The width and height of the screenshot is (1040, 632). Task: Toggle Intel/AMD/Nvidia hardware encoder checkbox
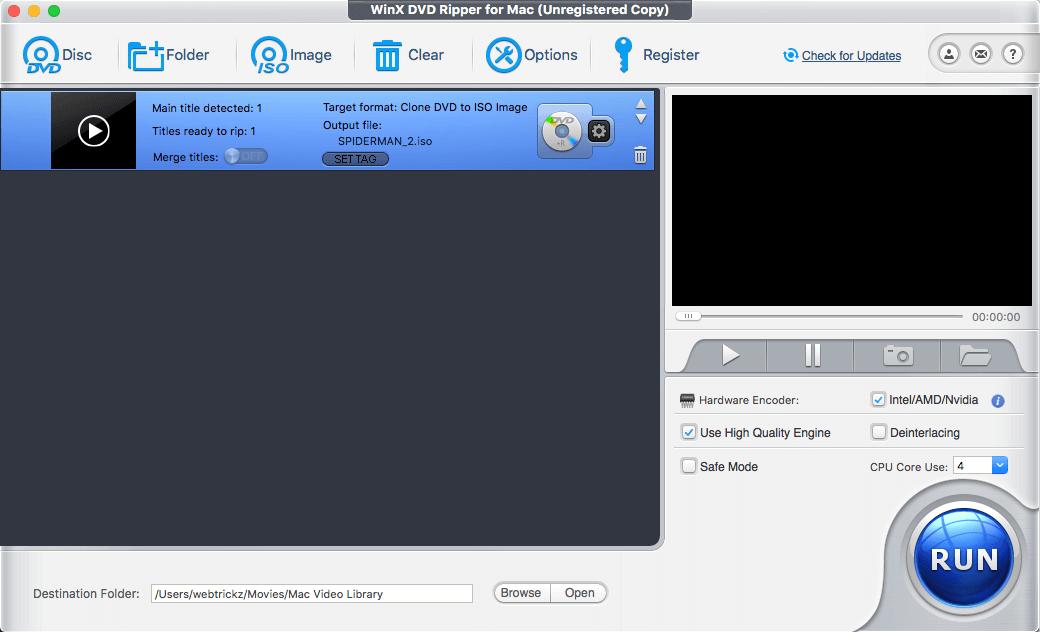click(878, 400)
